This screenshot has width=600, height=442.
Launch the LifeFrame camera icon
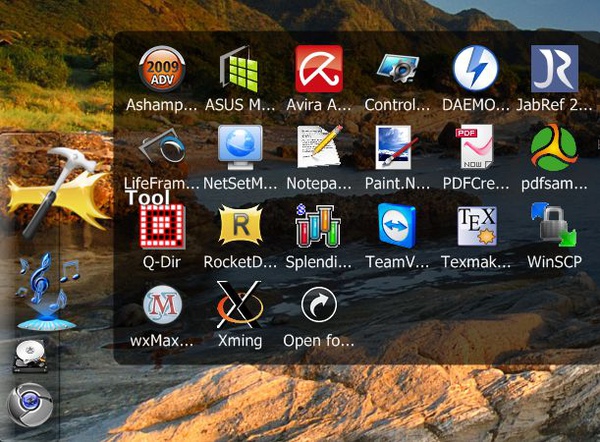162,147
